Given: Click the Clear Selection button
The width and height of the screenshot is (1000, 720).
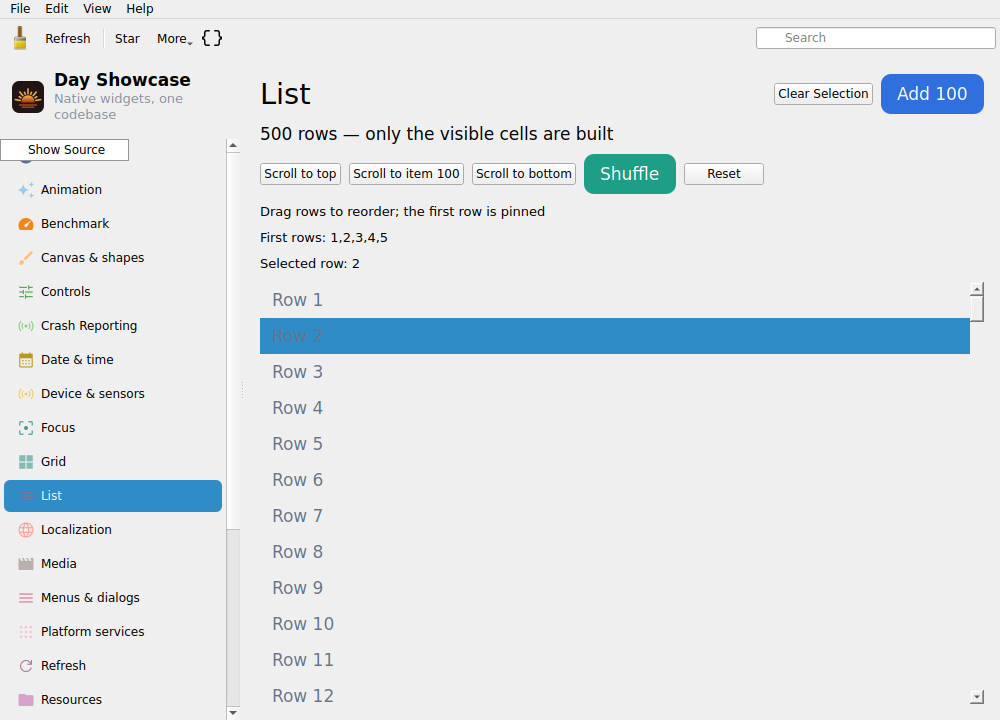Looking at the screenshot, I should point(823,94).
